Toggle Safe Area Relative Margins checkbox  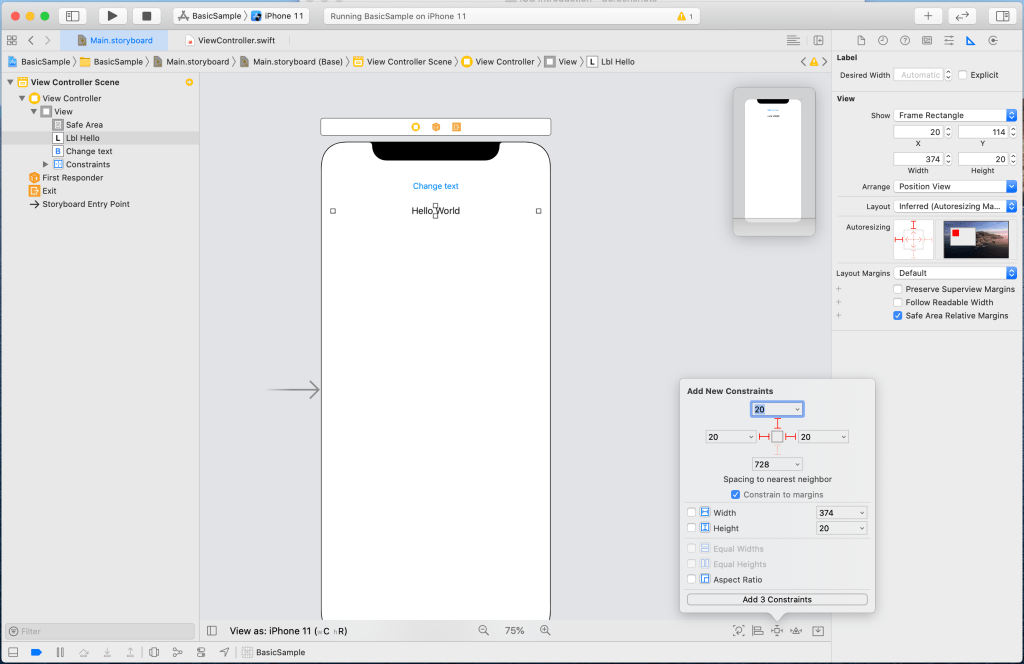pyautogui.click(x=897, y=316)
